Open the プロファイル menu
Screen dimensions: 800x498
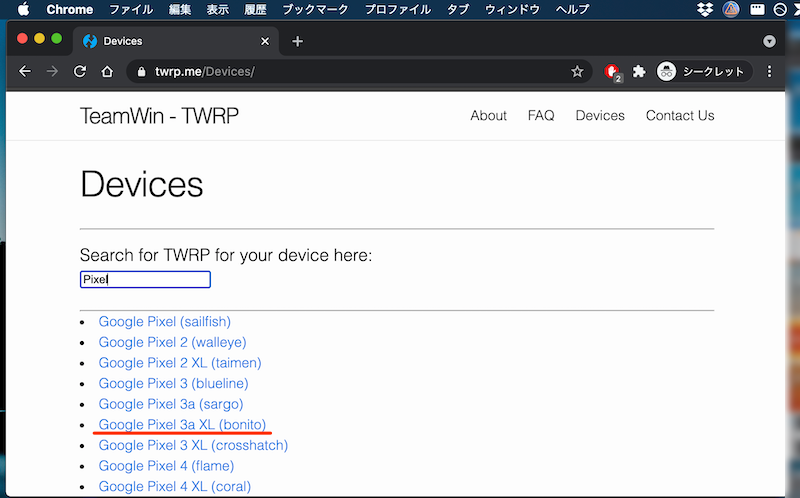click(397, 9)
